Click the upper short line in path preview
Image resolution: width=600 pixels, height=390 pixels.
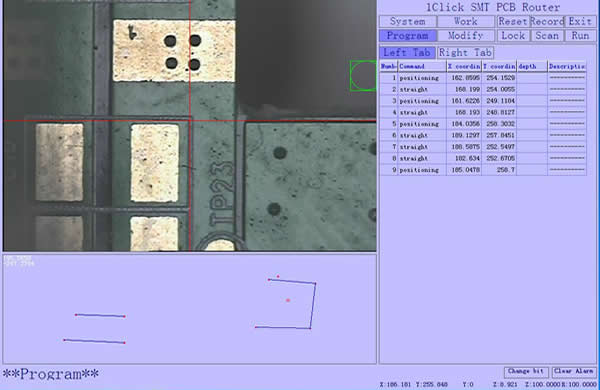[x=100, y=315]
